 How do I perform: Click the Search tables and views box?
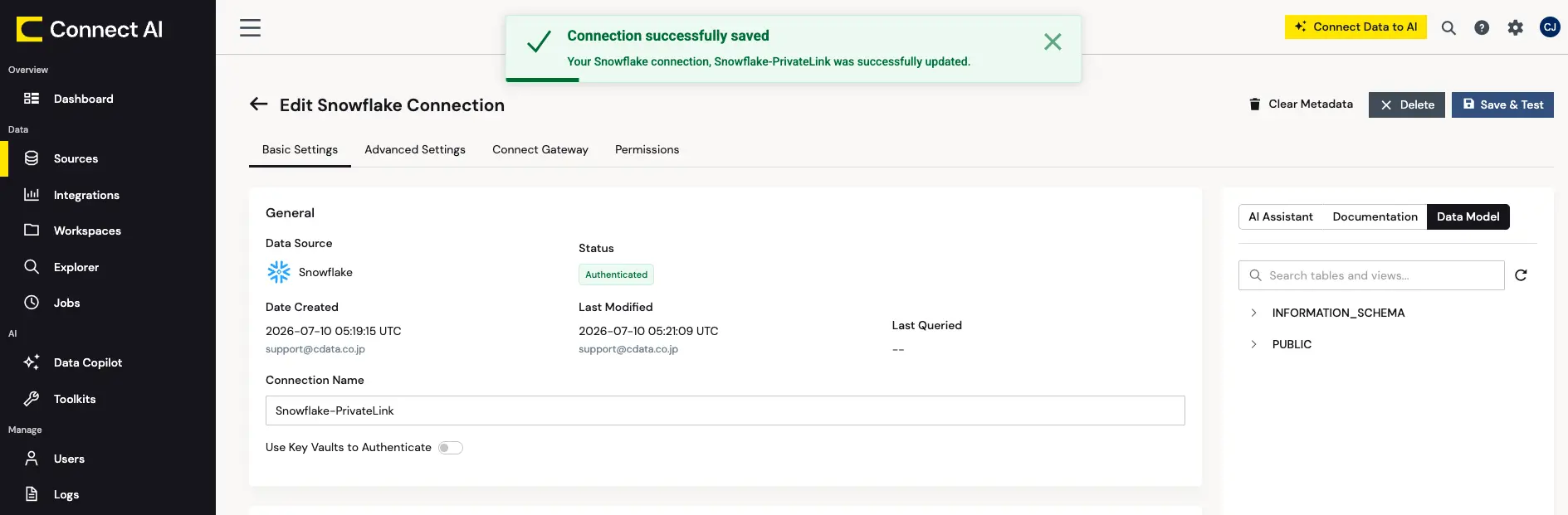pyautogui.click(x=1371, y=275)
